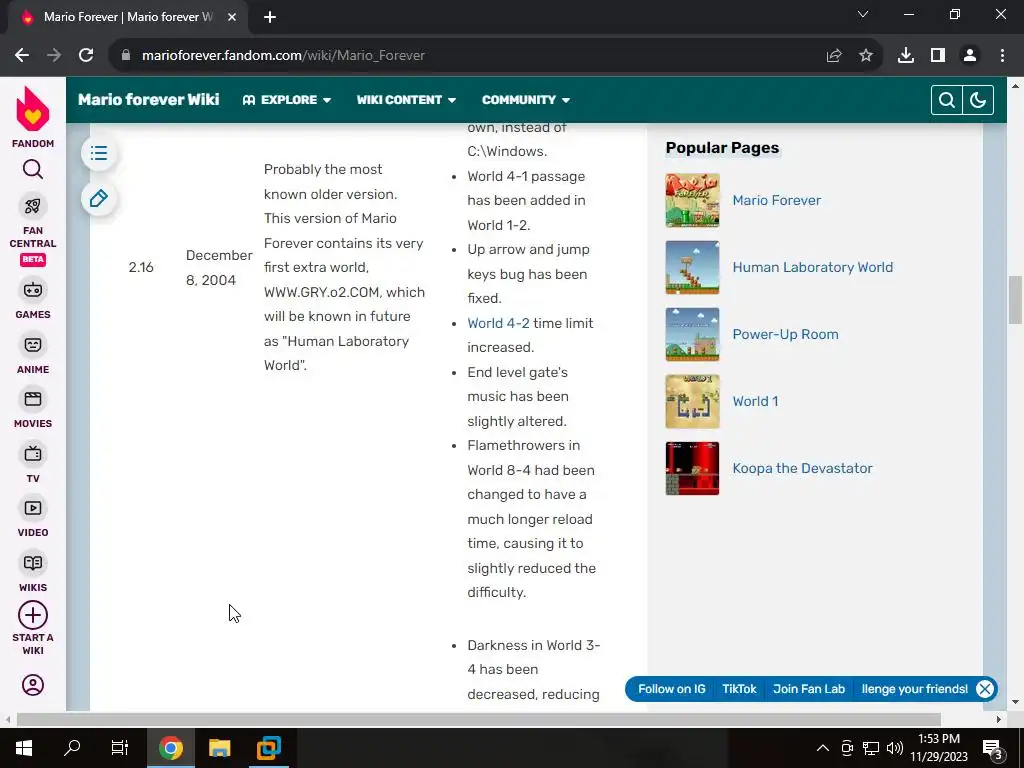Click the Mario forever Wiki title
Image resolution: width=1024 pixels, height=768 pixels.
click(149, 100)
